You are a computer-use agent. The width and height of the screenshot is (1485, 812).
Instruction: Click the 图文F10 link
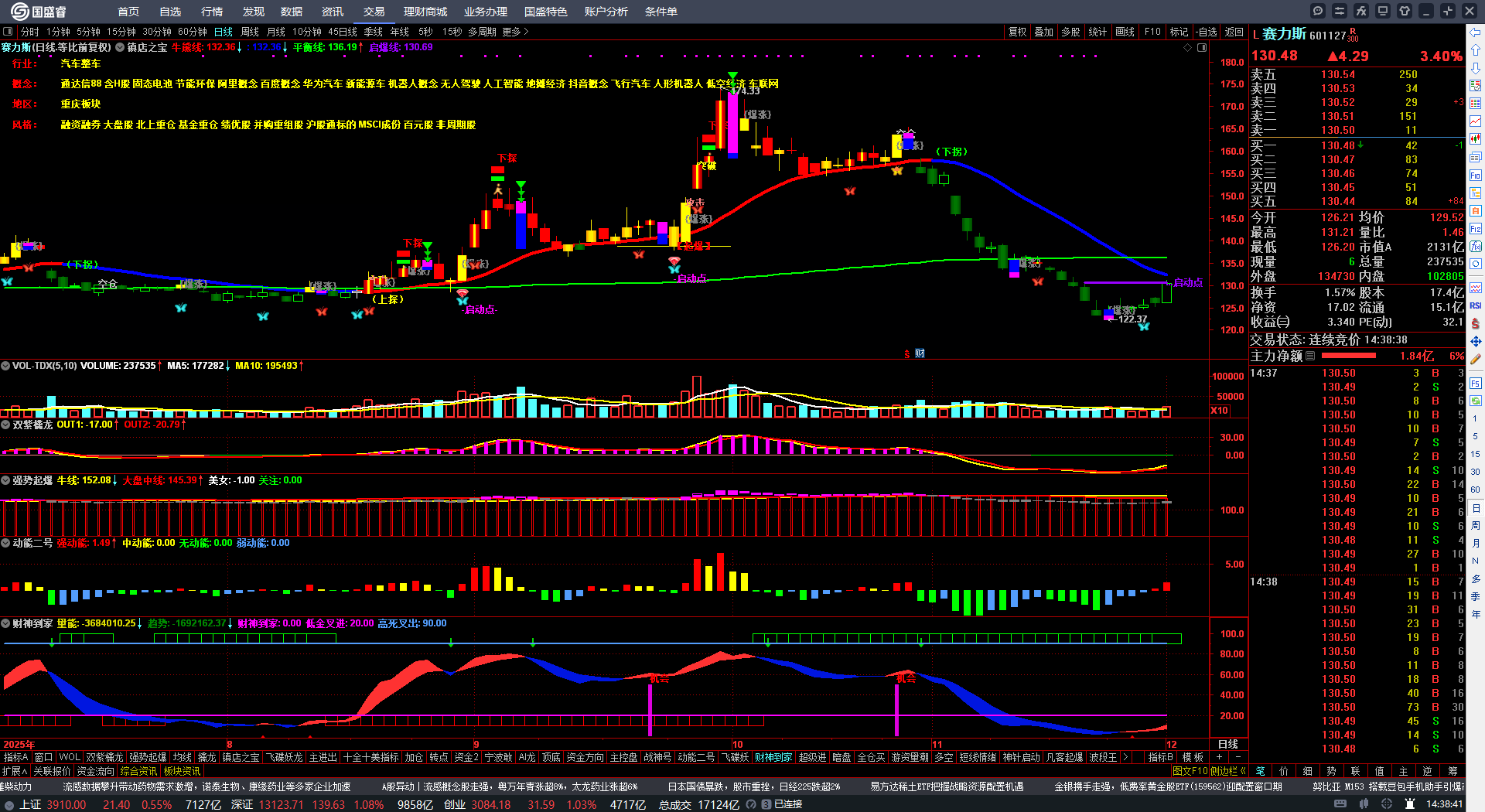pos(1190,771)
